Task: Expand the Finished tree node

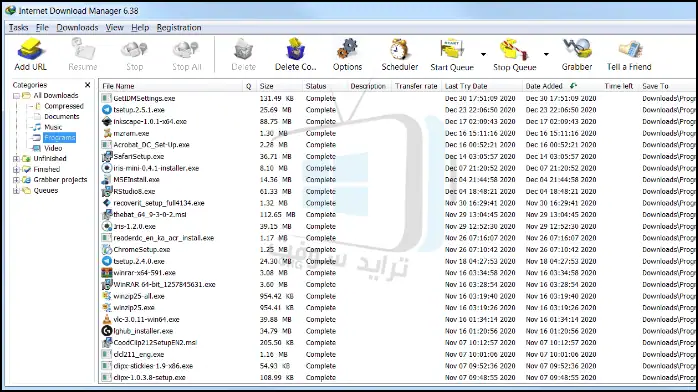Action: pyautogui.click(x=16, y=169)
